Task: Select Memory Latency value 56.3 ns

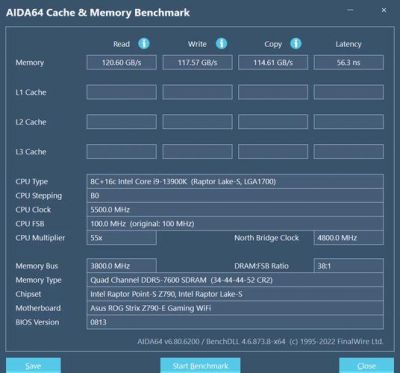Action: [349, 63]
